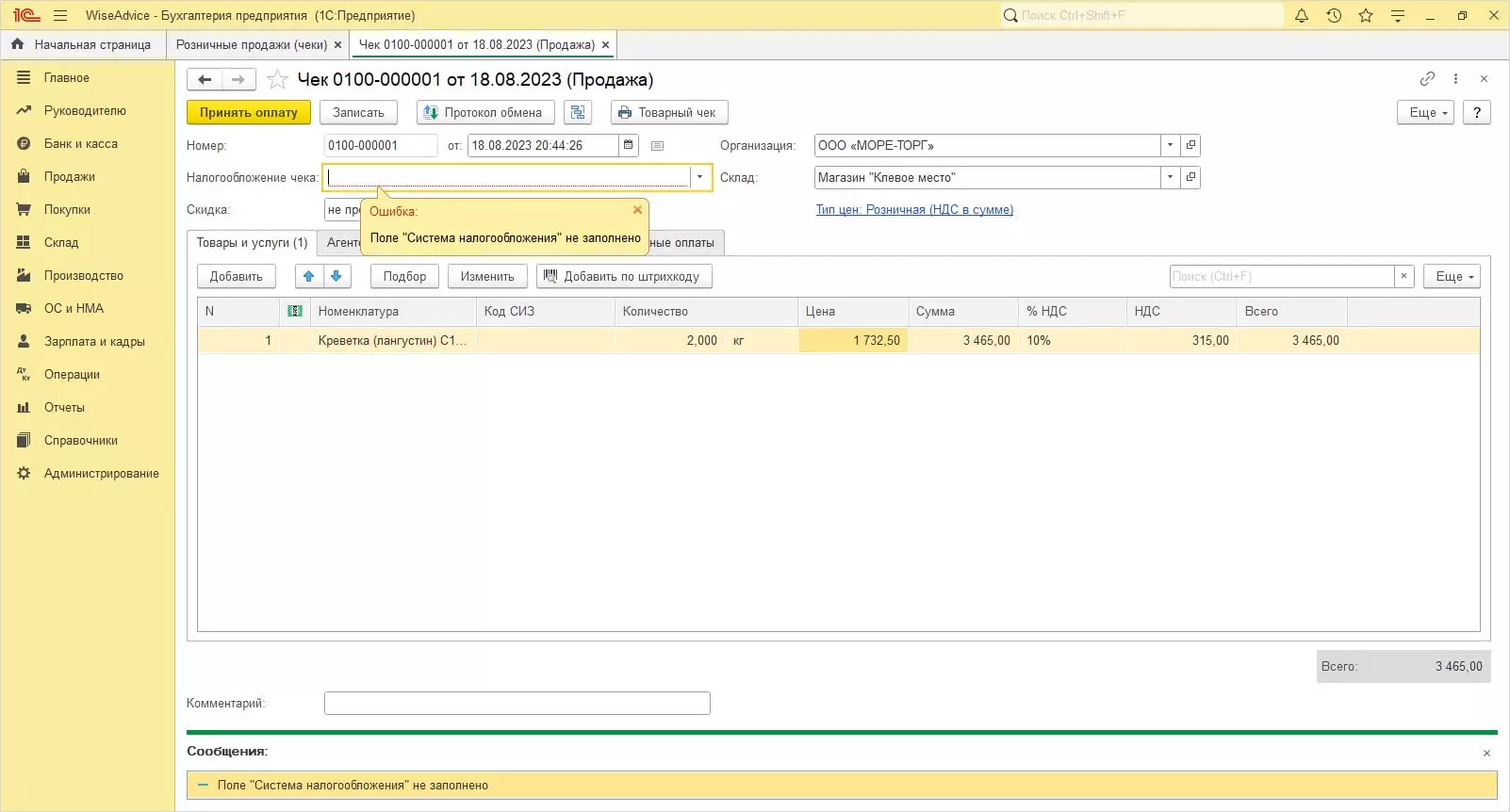Image resolution: width=1510 pixels, height=812 pixels.
Task: Click the Комментарий input field
Action: pyautogui.click(x=517, y=703)
